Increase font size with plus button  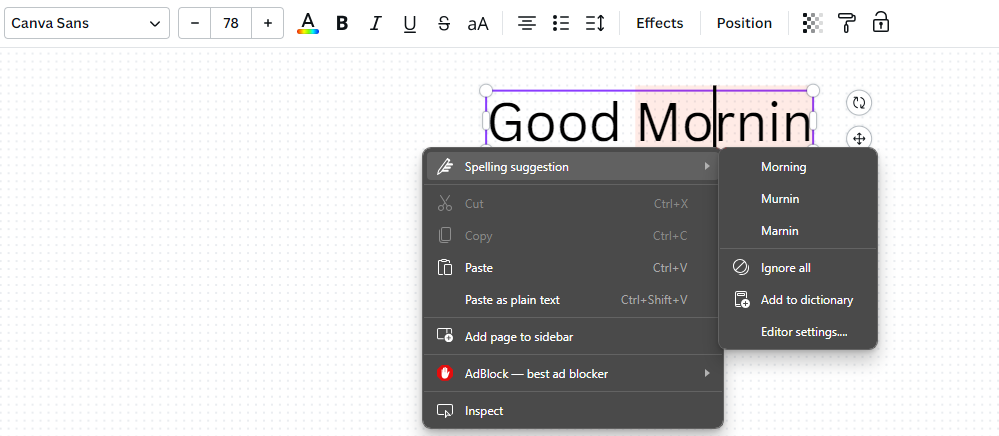(268, 24)
